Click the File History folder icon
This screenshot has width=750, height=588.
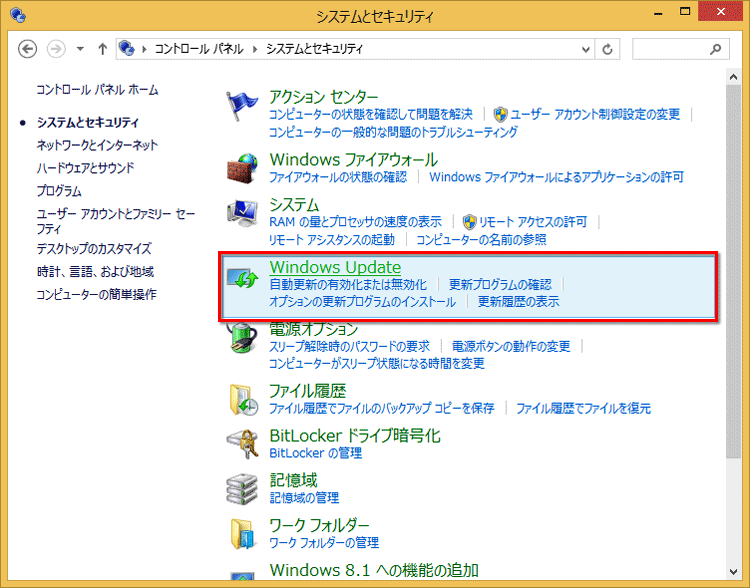[242, 399]
